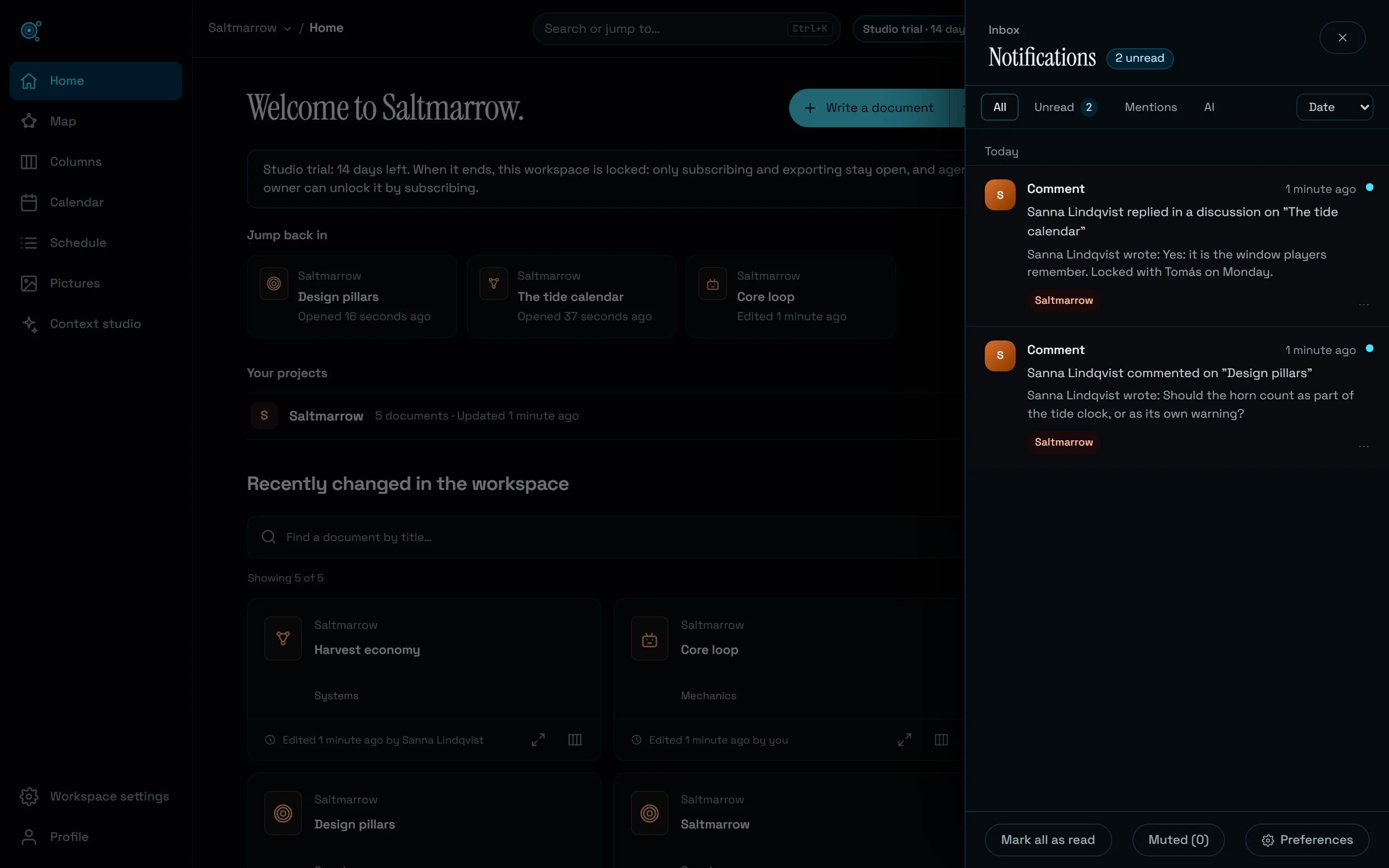Select Home in the sidebar
Viewport: 1389px width, 868px height.
pyautogui.click(x=96, y=81)
